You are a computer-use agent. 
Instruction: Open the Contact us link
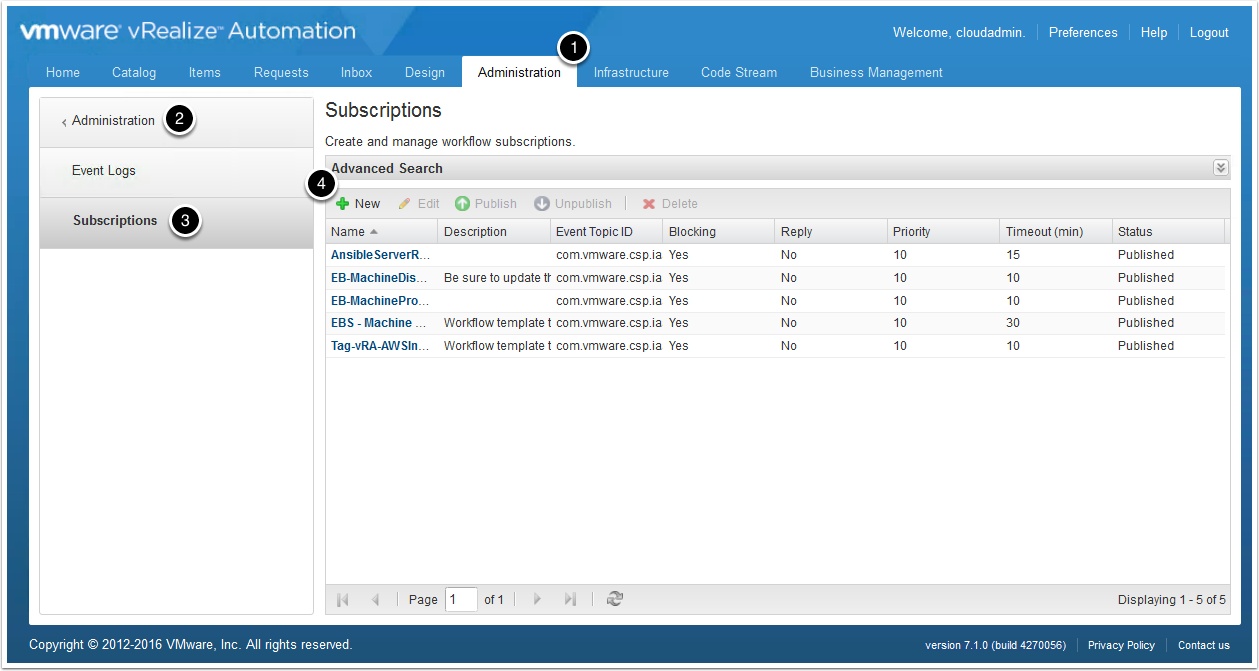pos(1204,645)
